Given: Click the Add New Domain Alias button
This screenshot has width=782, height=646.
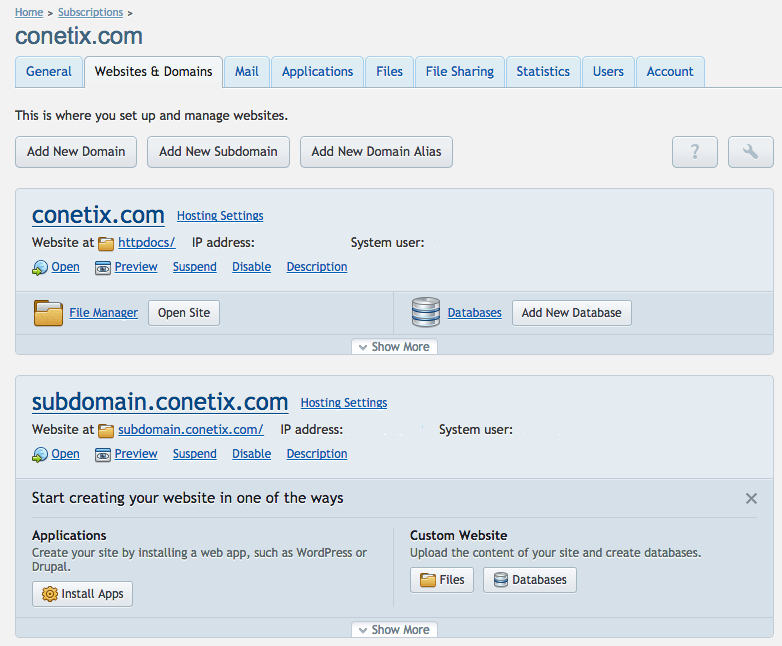Looking at the screenshot, I should click(377, 152).
